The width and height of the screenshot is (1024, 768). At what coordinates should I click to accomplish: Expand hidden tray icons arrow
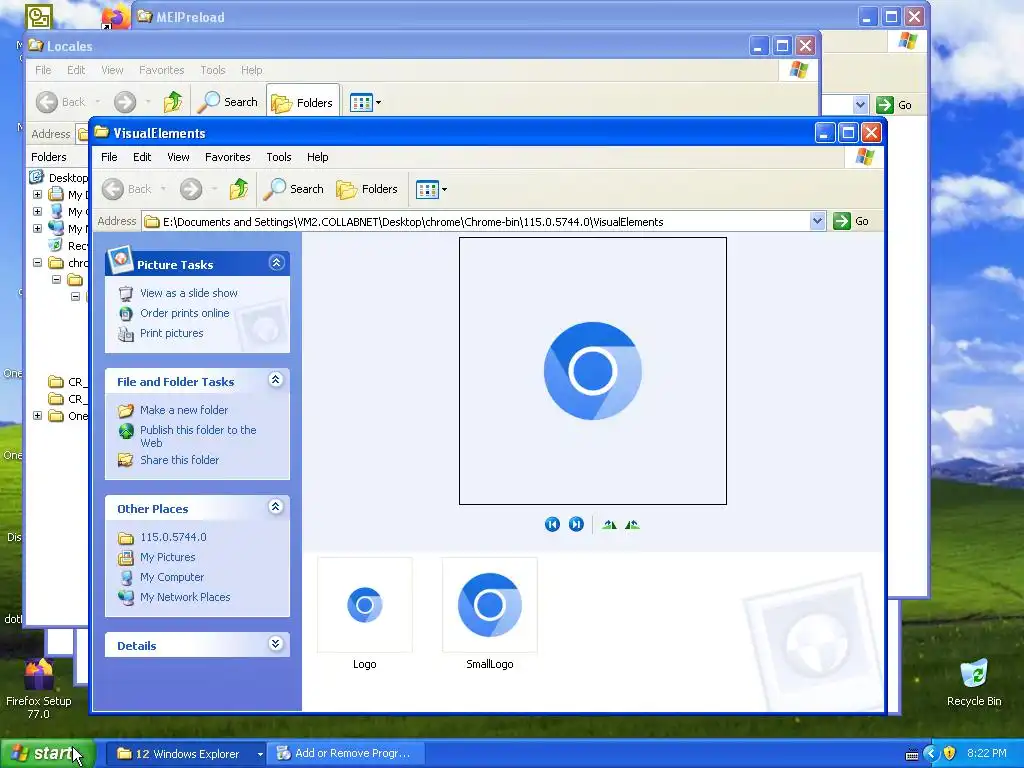coord(931,754)
